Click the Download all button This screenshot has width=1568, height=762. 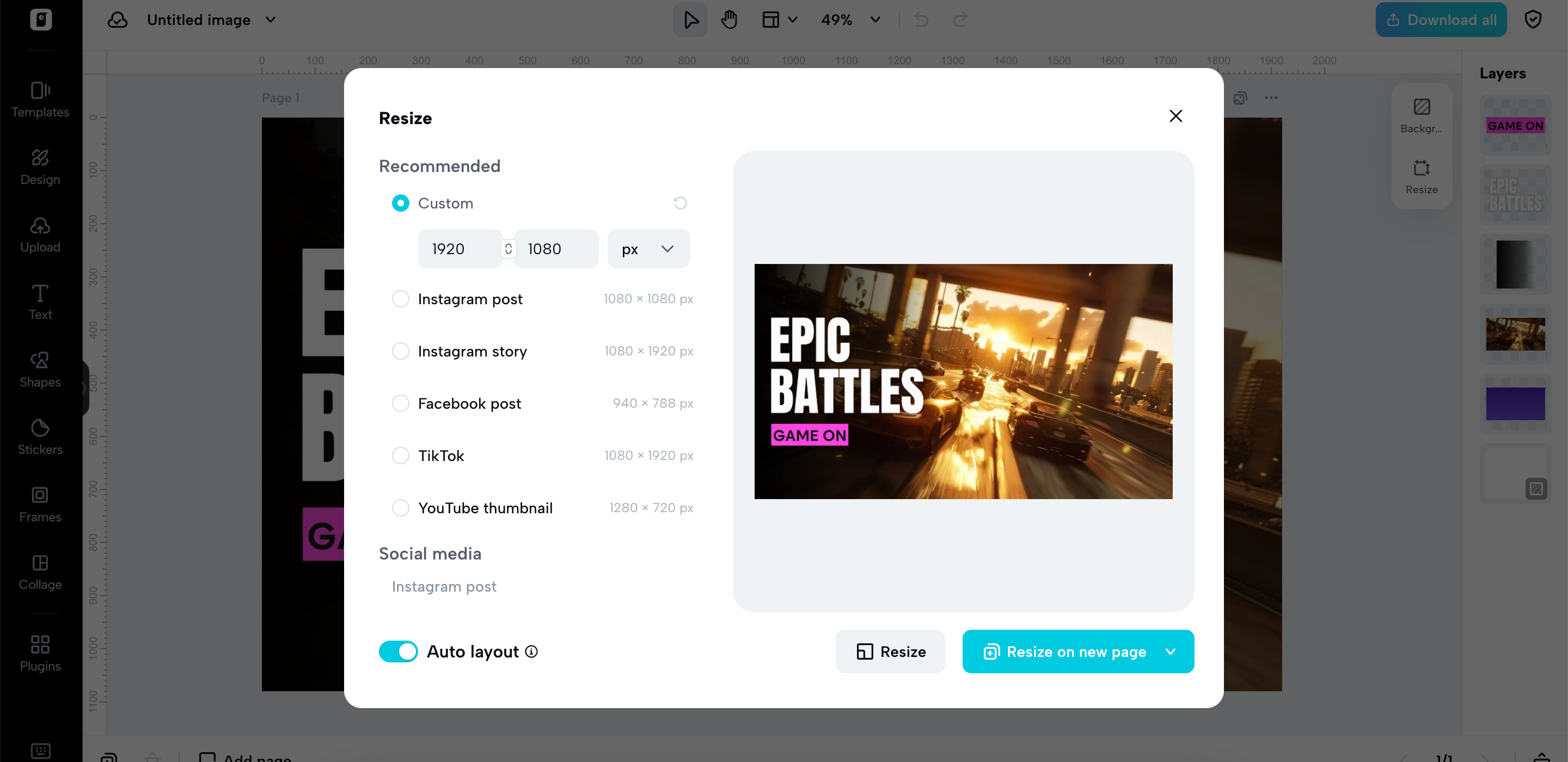(x=1441, y=20)
